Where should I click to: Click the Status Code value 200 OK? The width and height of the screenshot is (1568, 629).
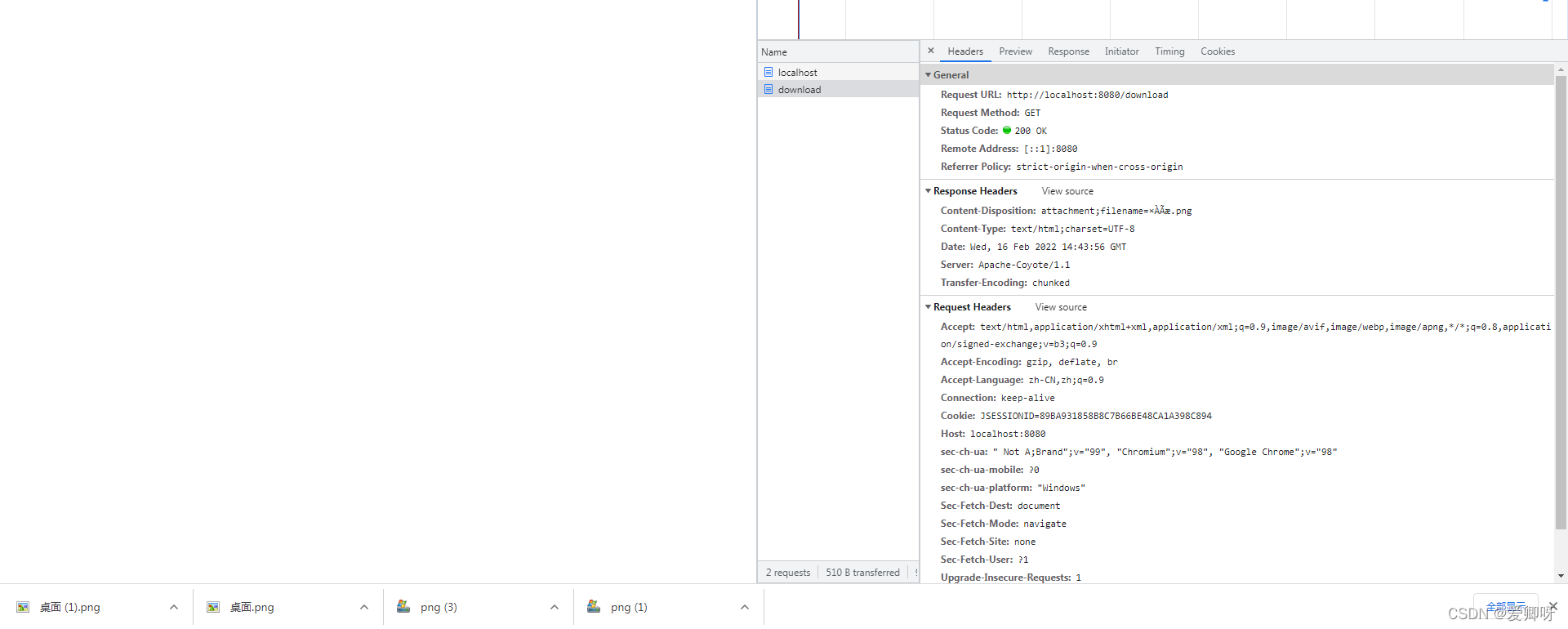1031,131
